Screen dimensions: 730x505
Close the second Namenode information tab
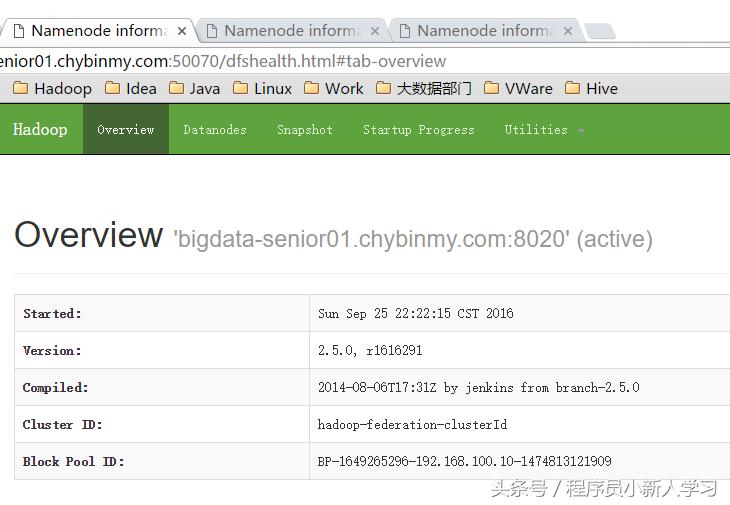coord(374,31)
